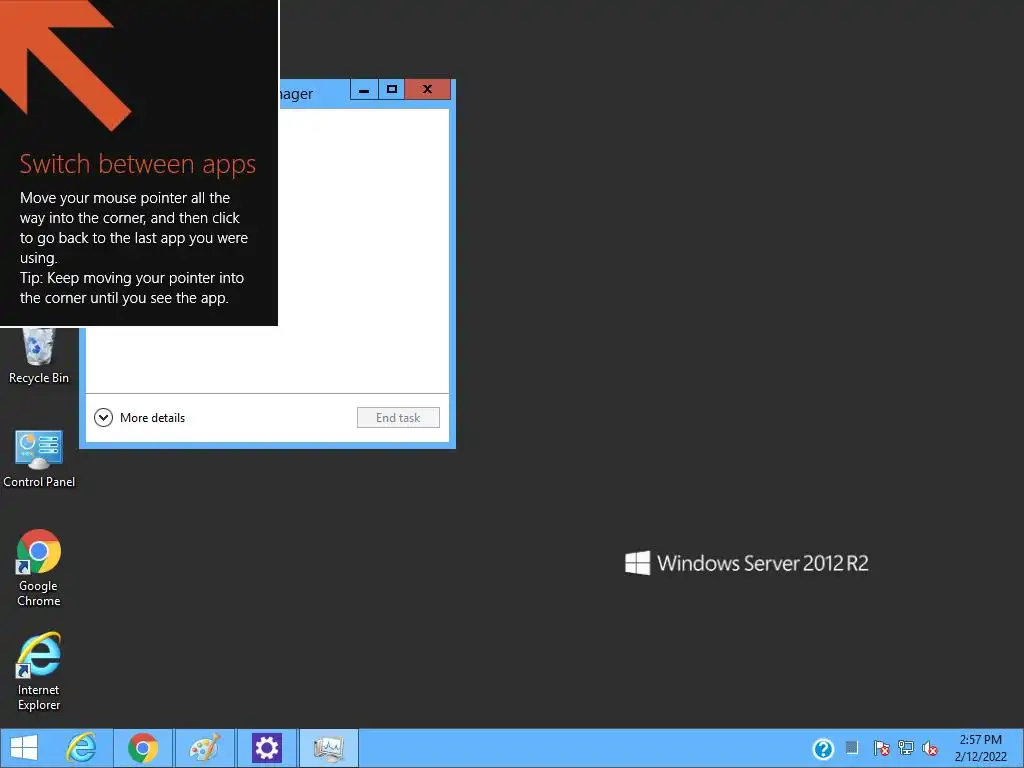Viewport: 1024px width, 768px height.
Task: Open the Paint app on the taskbar
Action: 204,748
